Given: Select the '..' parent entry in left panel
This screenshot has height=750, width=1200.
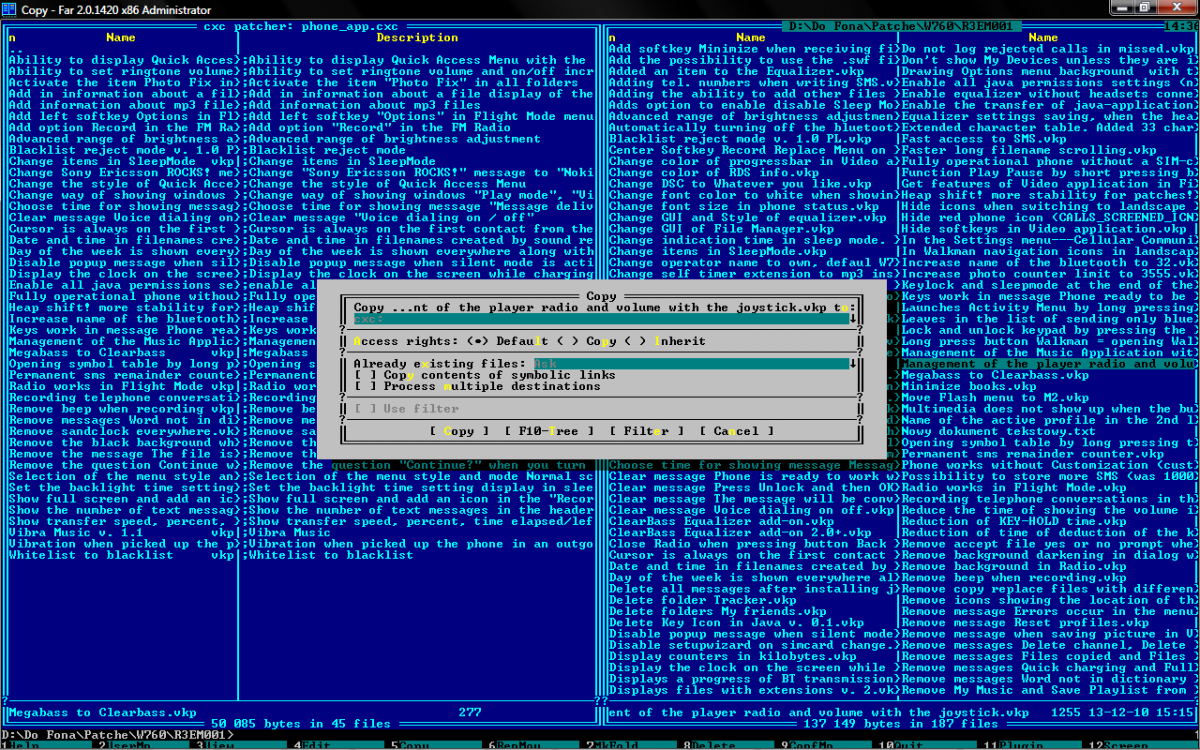Looking at the screenshot, I should click(x=121, y=49).
